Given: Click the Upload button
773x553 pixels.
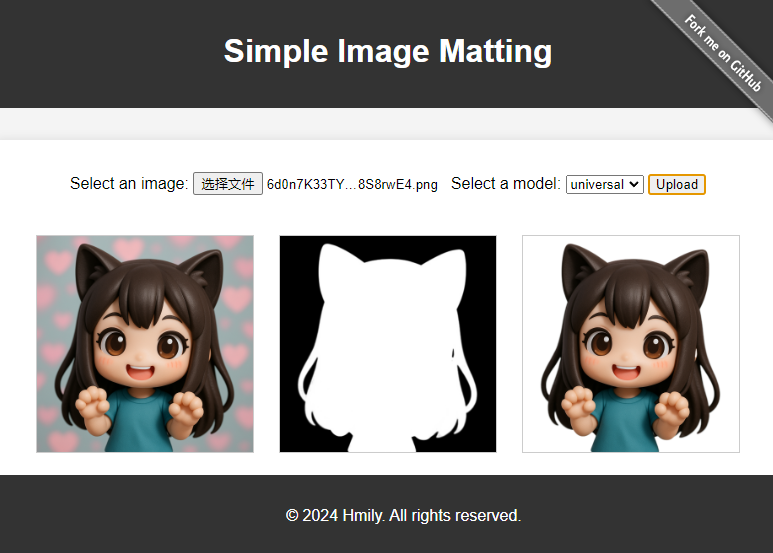Looking at the screenshot, I should pos(677,184).
